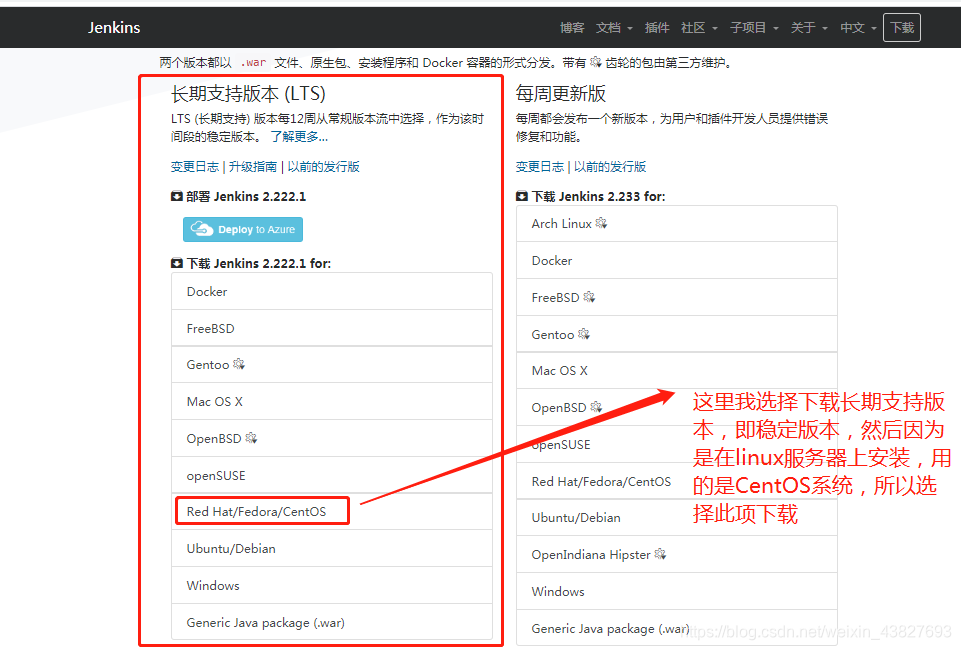Click the 升级指南 link
Screen dimensions: 961x650
click(x=254, y=166)
